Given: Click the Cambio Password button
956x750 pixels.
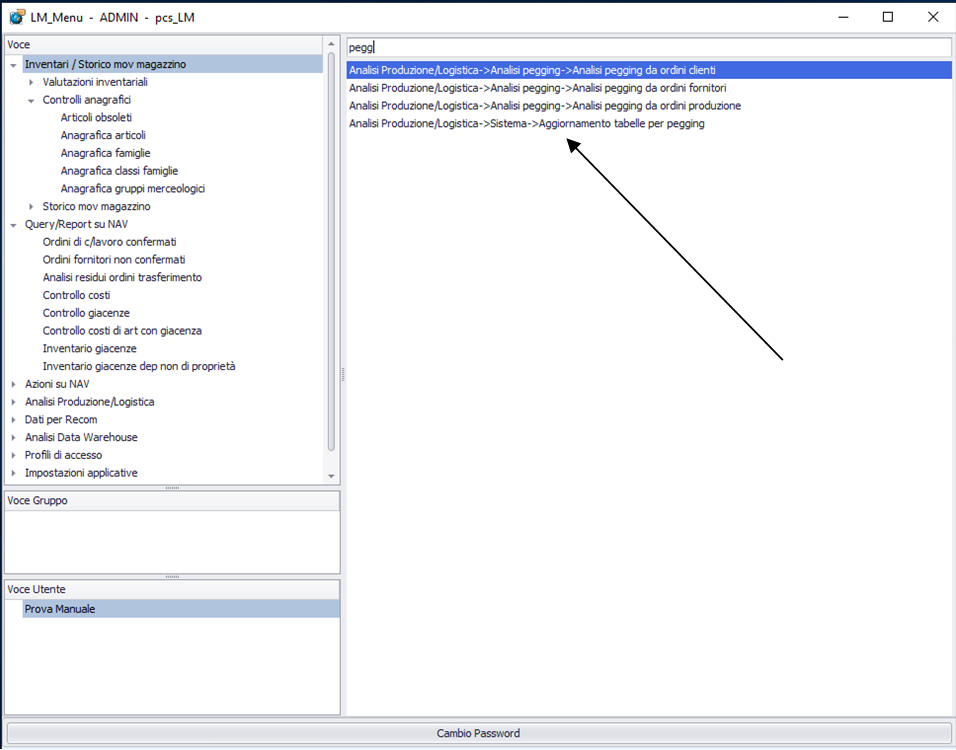Looking at the screenshot, I should pyautogui.click(x=478, y=733).
